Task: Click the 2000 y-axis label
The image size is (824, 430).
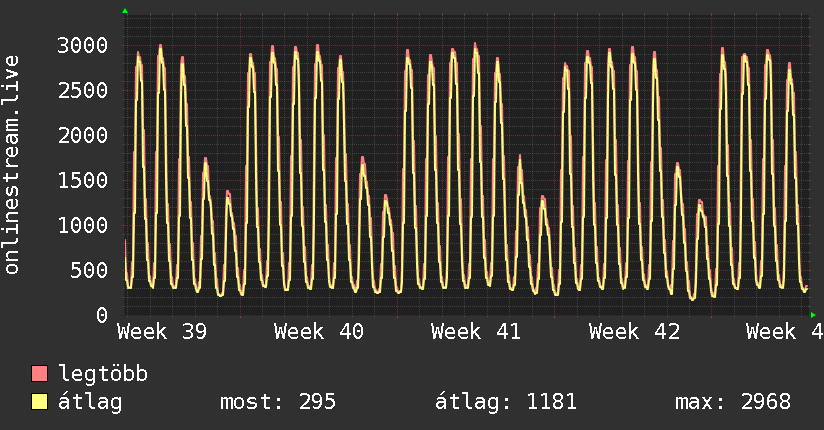Action: click(x=83, y=136)
